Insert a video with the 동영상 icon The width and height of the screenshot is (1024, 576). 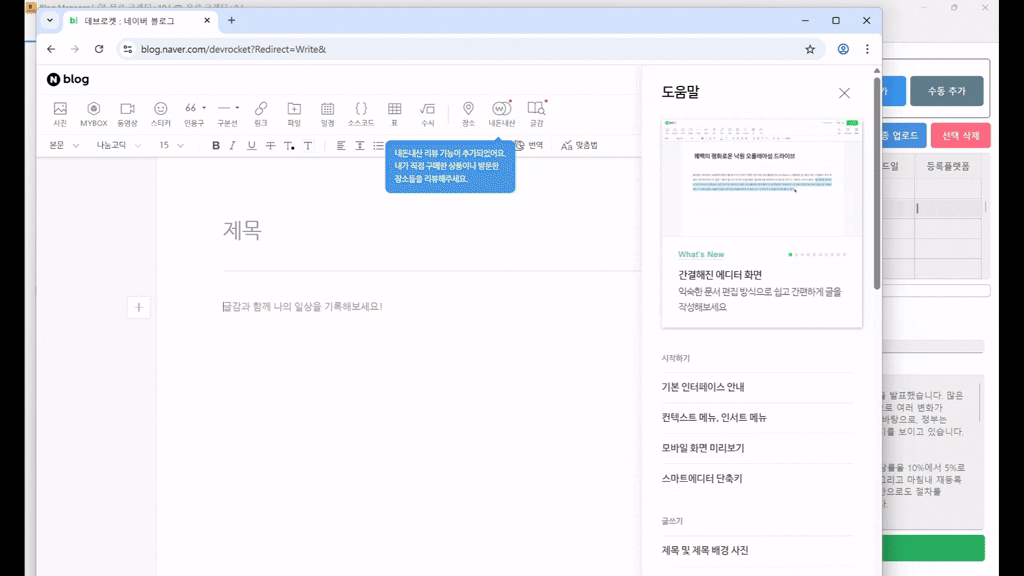tap(127, 113)
